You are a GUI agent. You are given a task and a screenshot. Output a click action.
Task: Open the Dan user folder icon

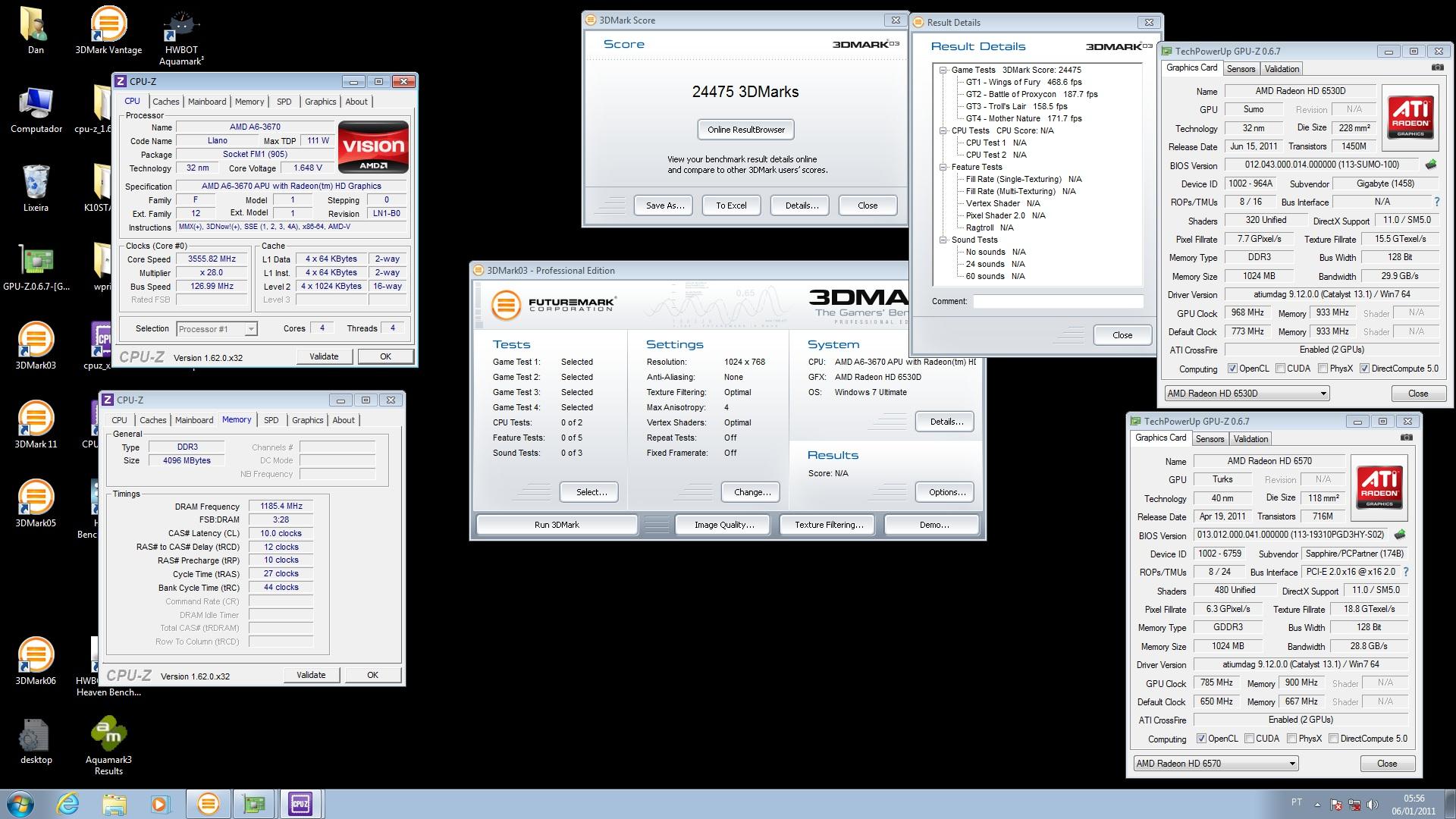point(36,30)
